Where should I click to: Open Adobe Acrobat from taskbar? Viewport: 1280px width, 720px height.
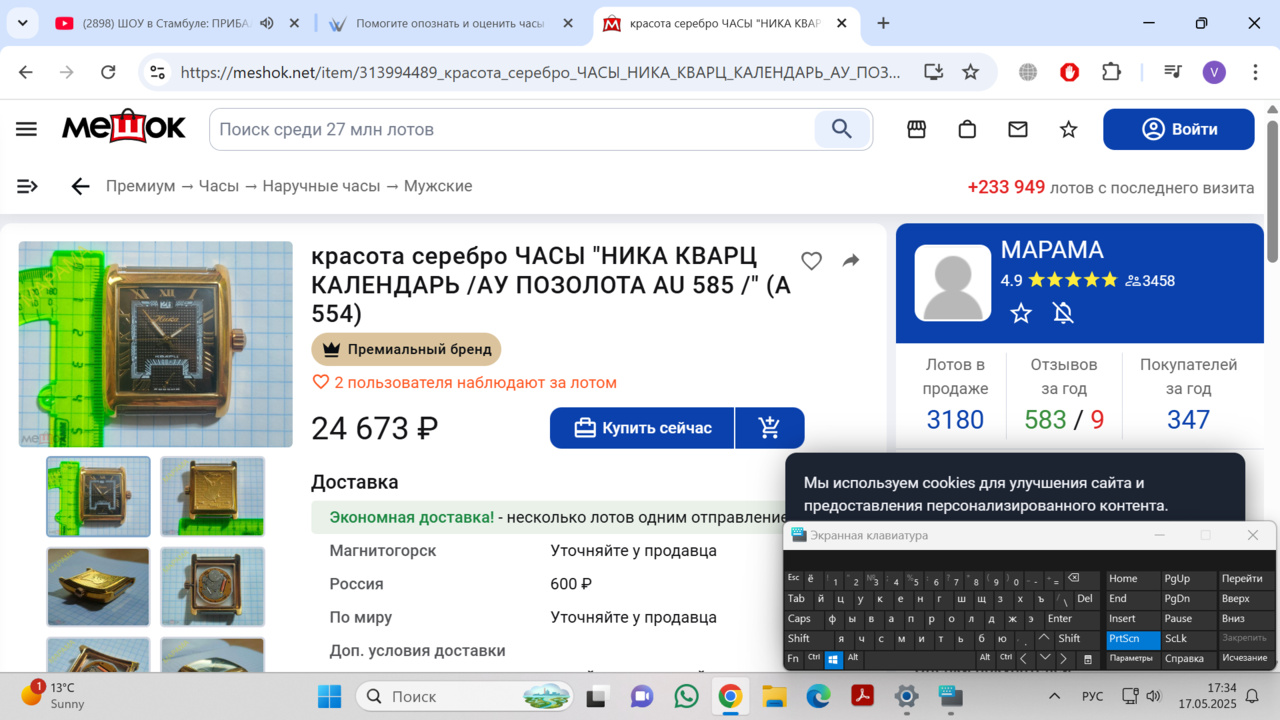(862, 696)
